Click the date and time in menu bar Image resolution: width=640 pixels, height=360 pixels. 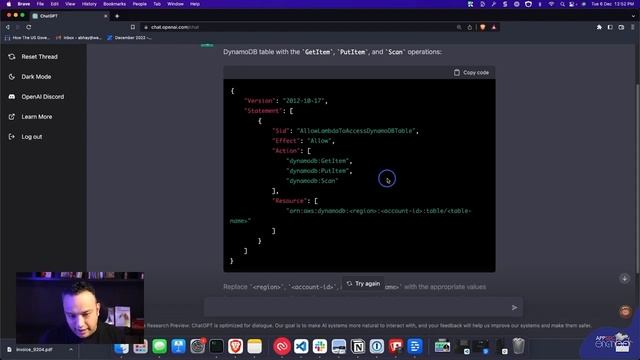tap(613, 4)
